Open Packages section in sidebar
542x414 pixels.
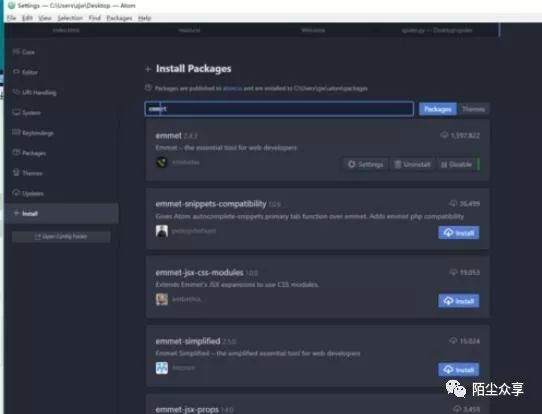click(34, 153)
